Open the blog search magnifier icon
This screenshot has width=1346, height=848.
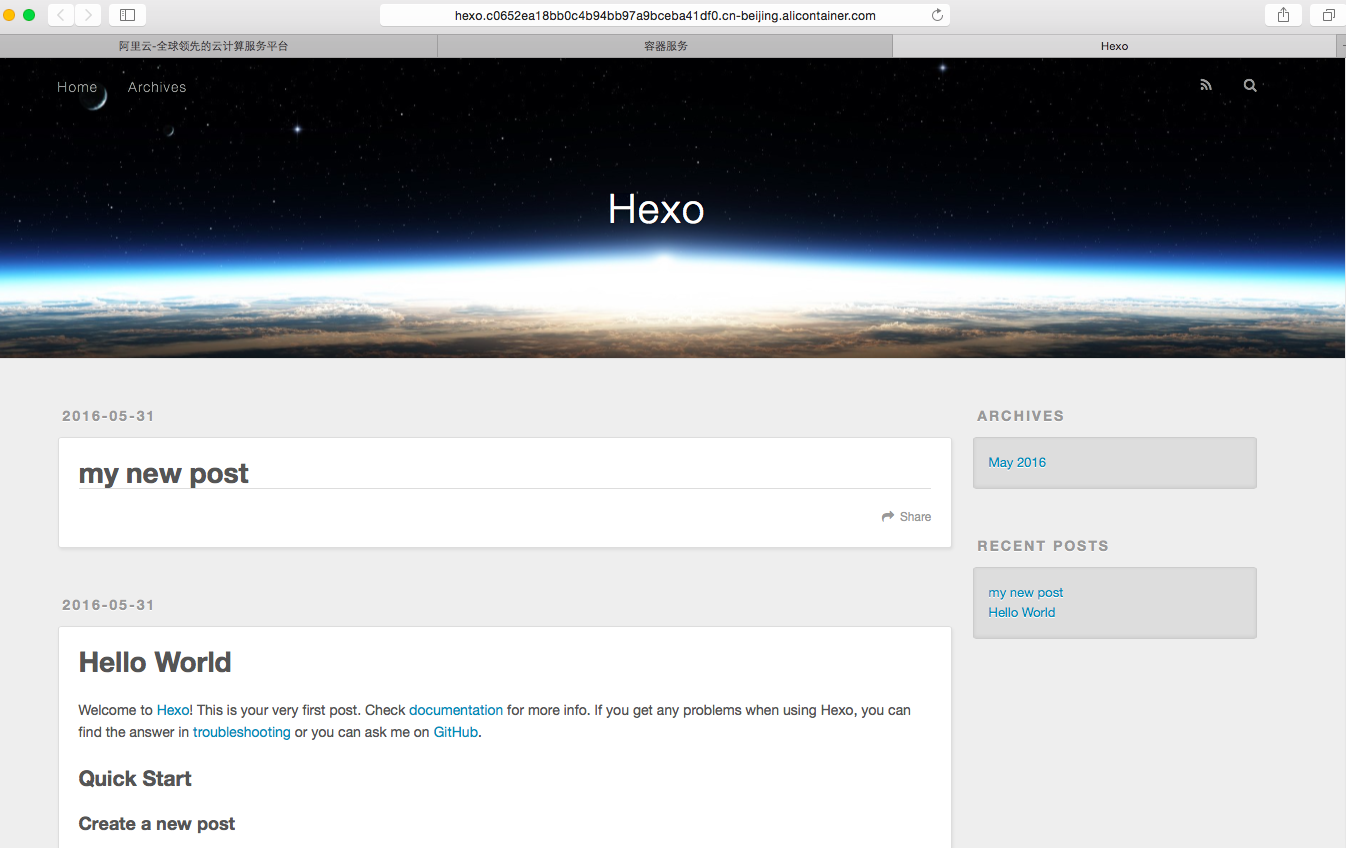pyautogui.click(x=1250, y=86)
